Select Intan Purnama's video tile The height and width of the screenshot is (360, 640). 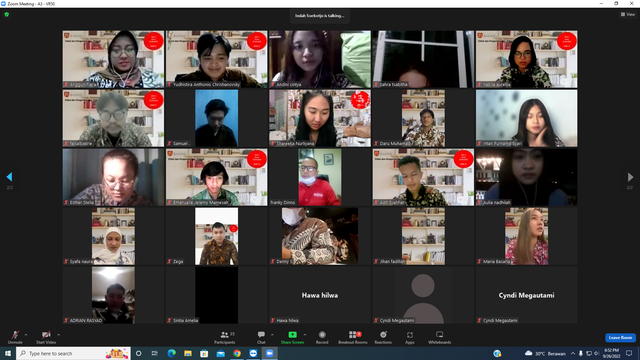[x=527, y=118]
